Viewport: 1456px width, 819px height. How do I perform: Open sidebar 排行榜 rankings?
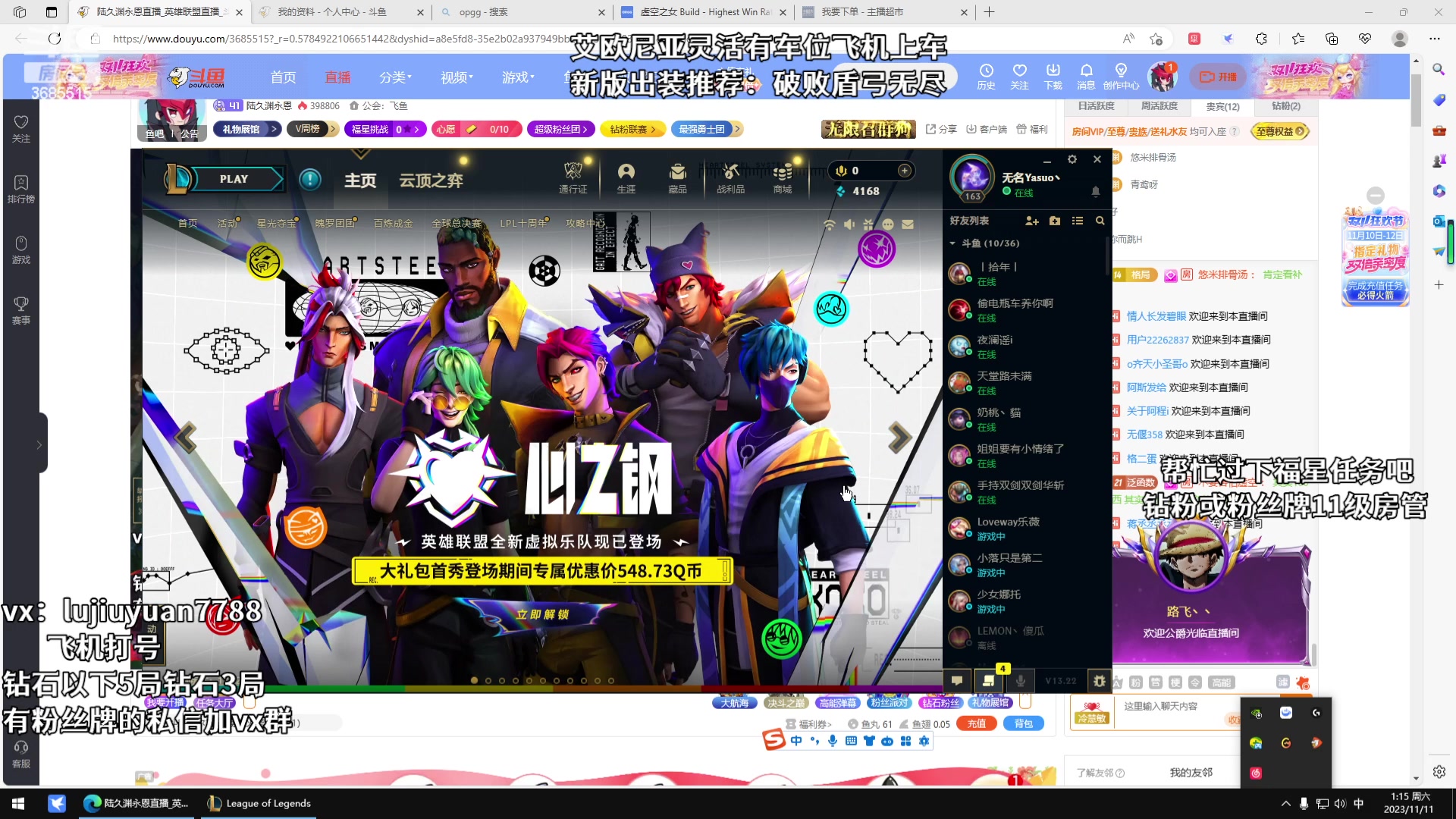click(21, 189)
